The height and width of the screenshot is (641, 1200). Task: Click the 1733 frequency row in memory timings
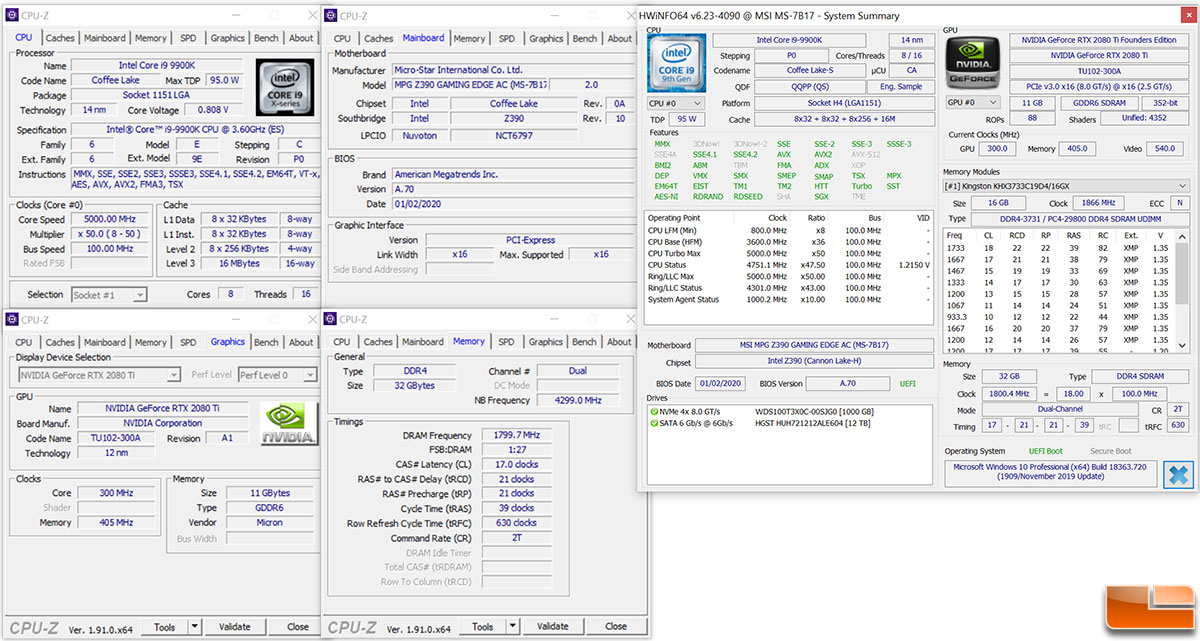point(1059,247)
